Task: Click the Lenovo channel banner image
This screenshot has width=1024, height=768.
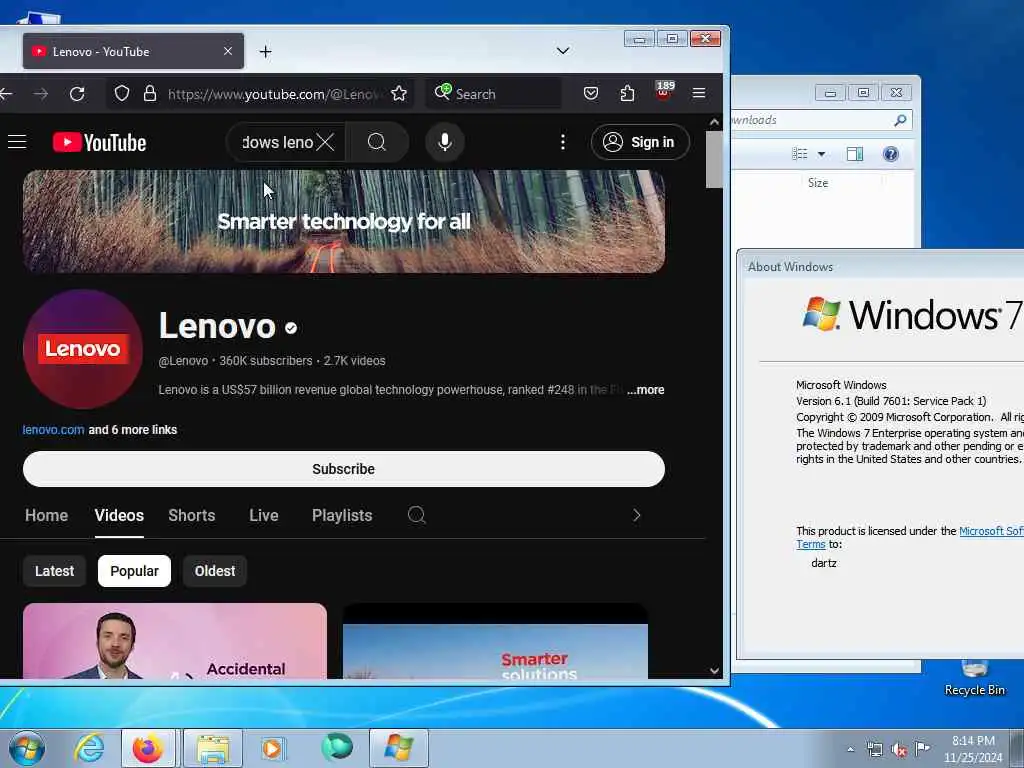Action: [344, 221]
